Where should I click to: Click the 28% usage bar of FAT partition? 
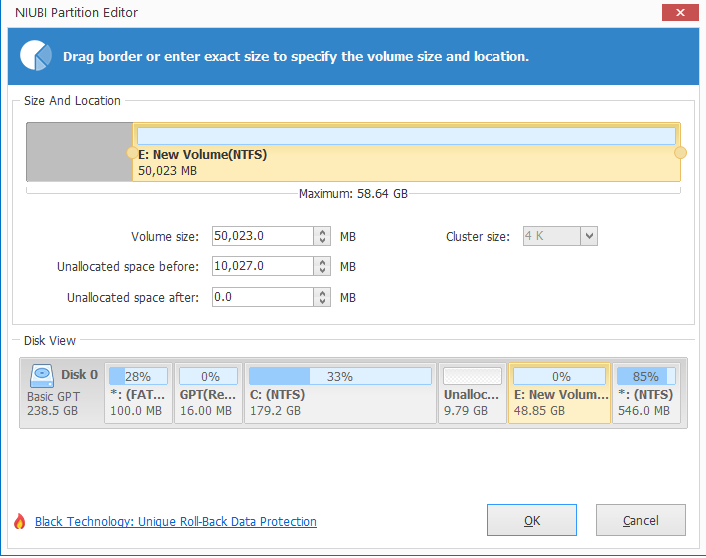[138, 376]
